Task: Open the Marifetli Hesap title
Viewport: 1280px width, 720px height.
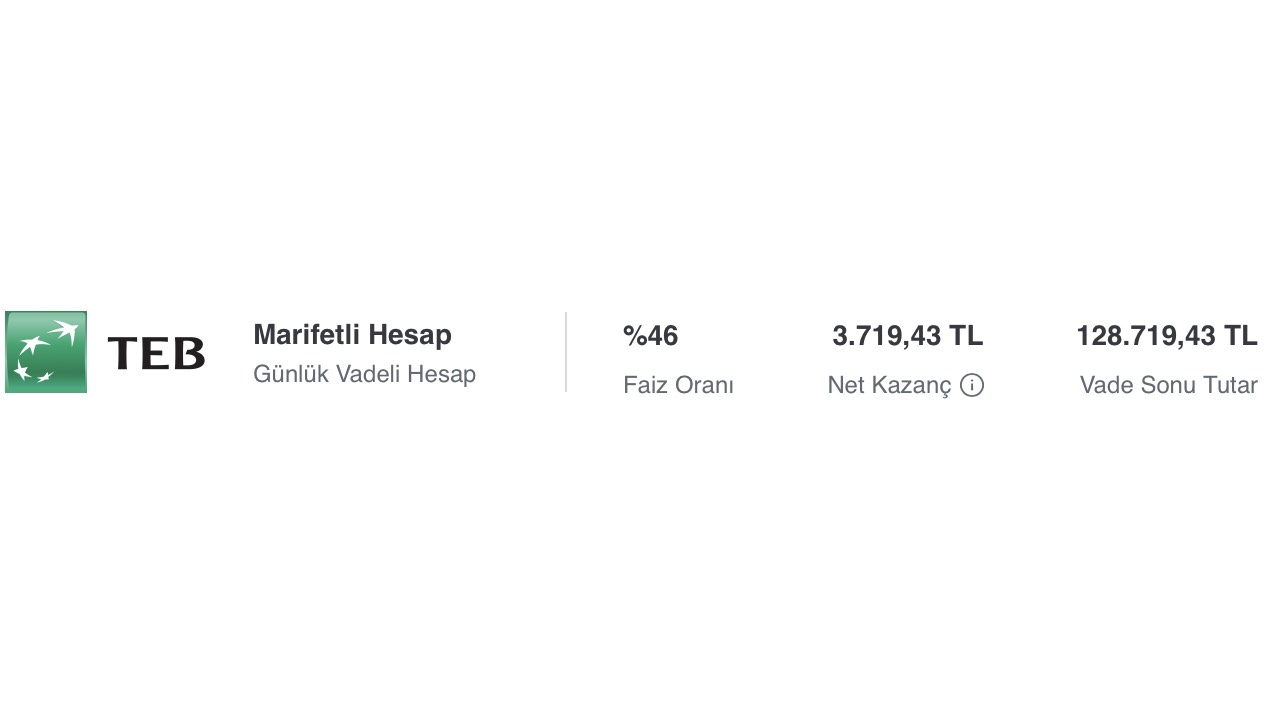Action: [352, 334]
